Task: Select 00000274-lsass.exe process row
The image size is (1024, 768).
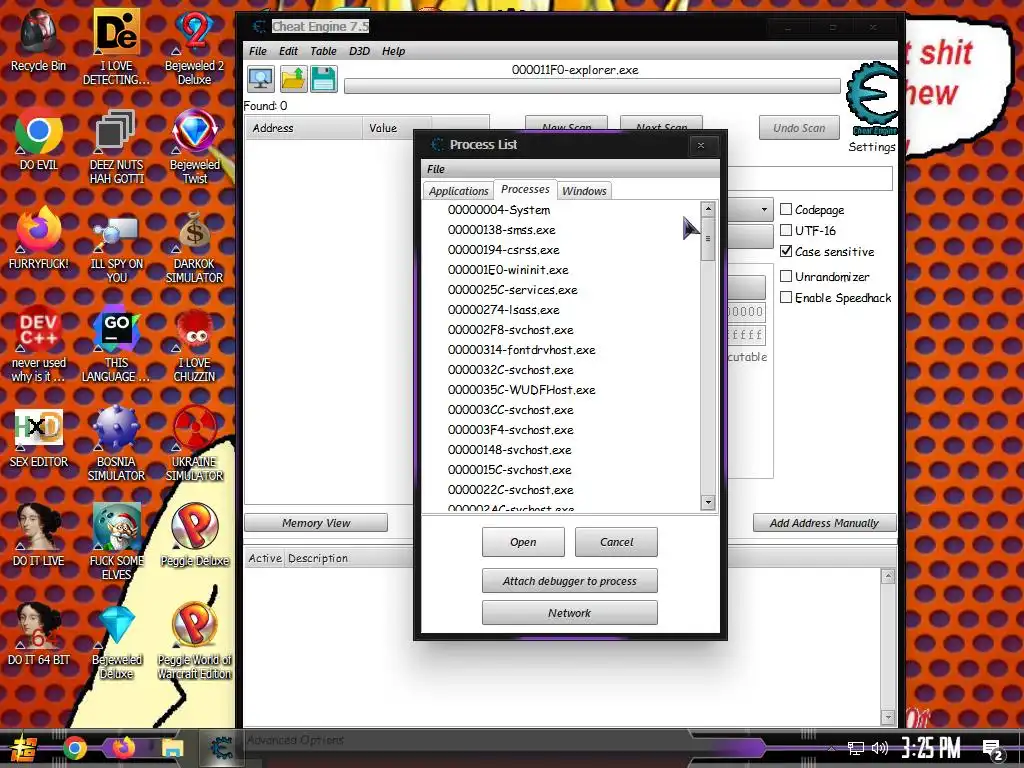Action: (x=504, y=310)
